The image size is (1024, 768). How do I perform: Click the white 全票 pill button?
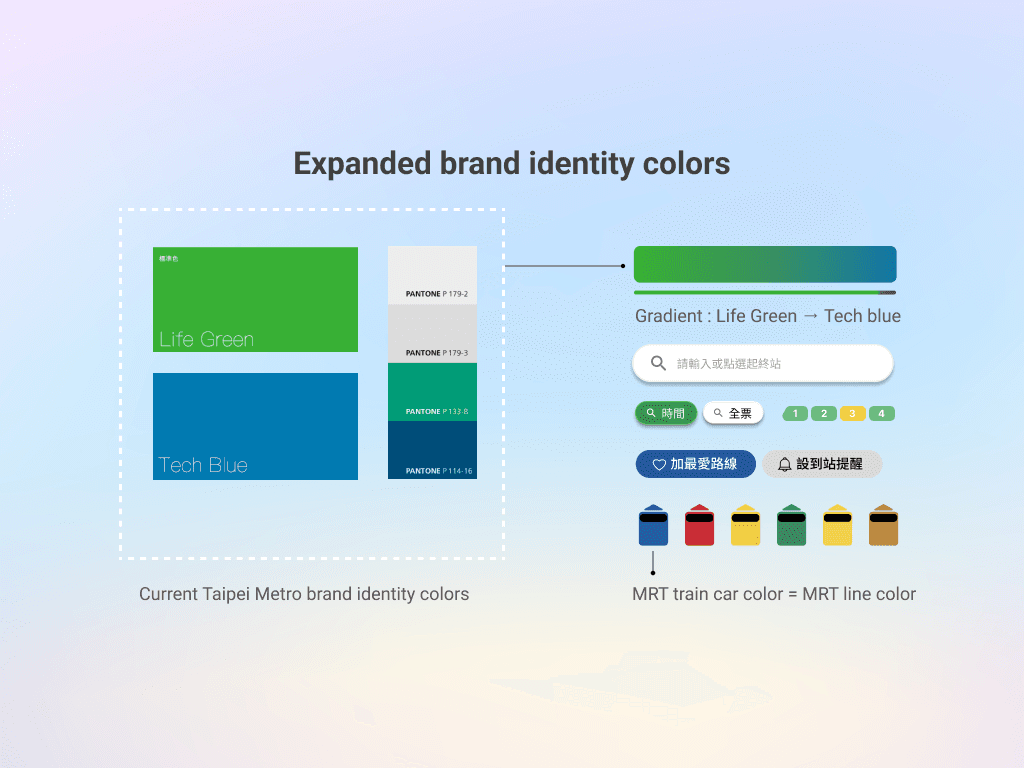(x=733, y=413)
